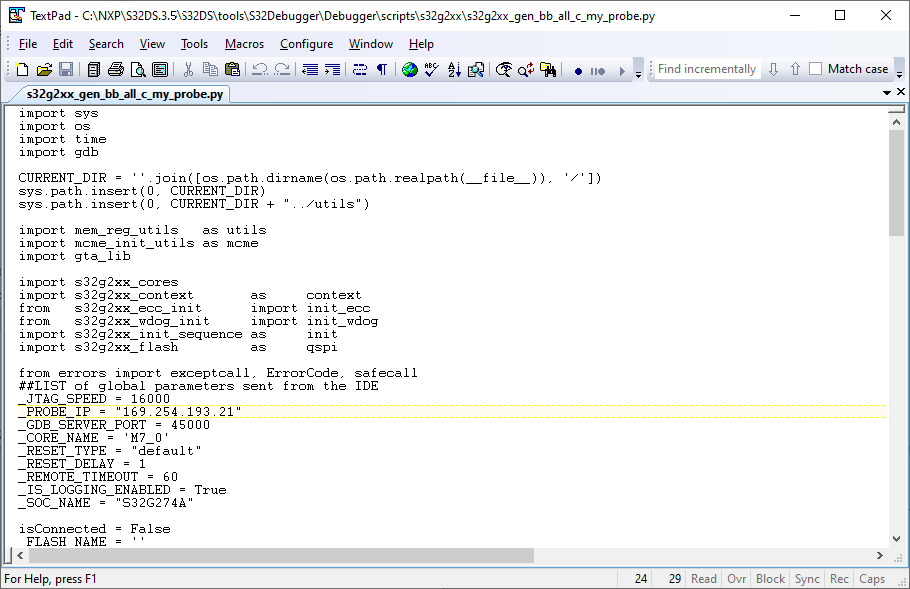Expand the main toolbar overflow options arrow
This screenshot has width=910, height=589.
638,70
